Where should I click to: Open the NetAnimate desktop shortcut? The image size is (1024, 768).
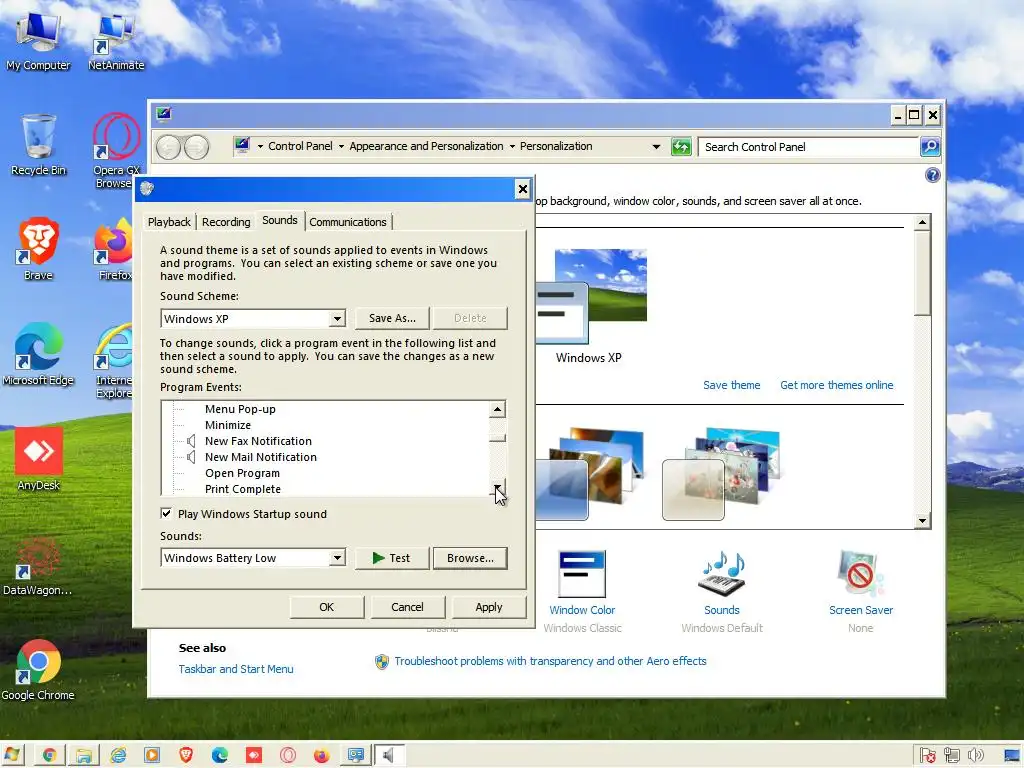[116, 42]
